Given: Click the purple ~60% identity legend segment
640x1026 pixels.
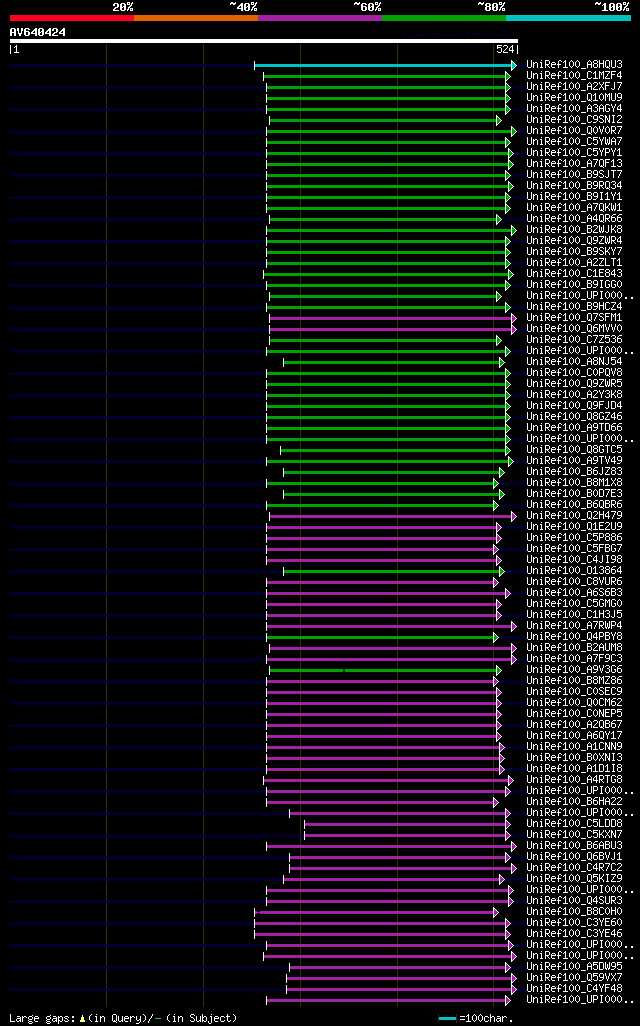Looking at the screenshot, I should pyautogui.click(x=320, y=18).
